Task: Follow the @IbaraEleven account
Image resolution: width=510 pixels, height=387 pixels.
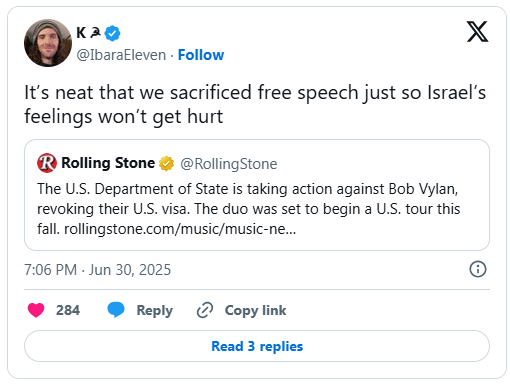Action: pyautogui.click(x=201, y=55)
